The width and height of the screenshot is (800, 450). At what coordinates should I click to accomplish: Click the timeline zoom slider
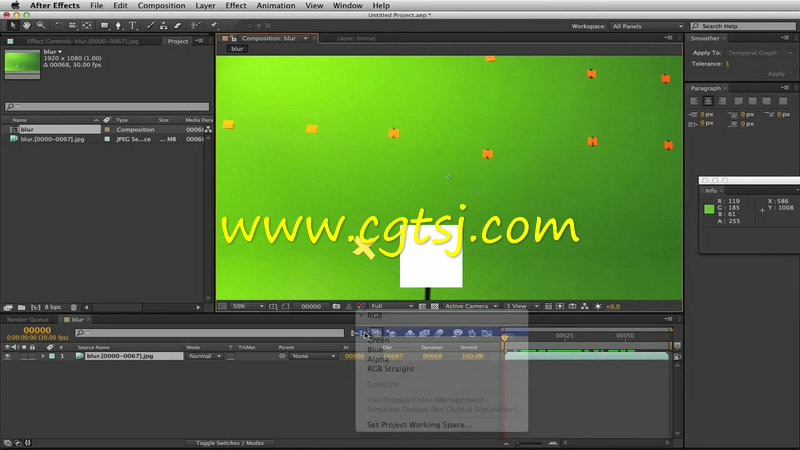pyautogui.click(x=529, y=443)
